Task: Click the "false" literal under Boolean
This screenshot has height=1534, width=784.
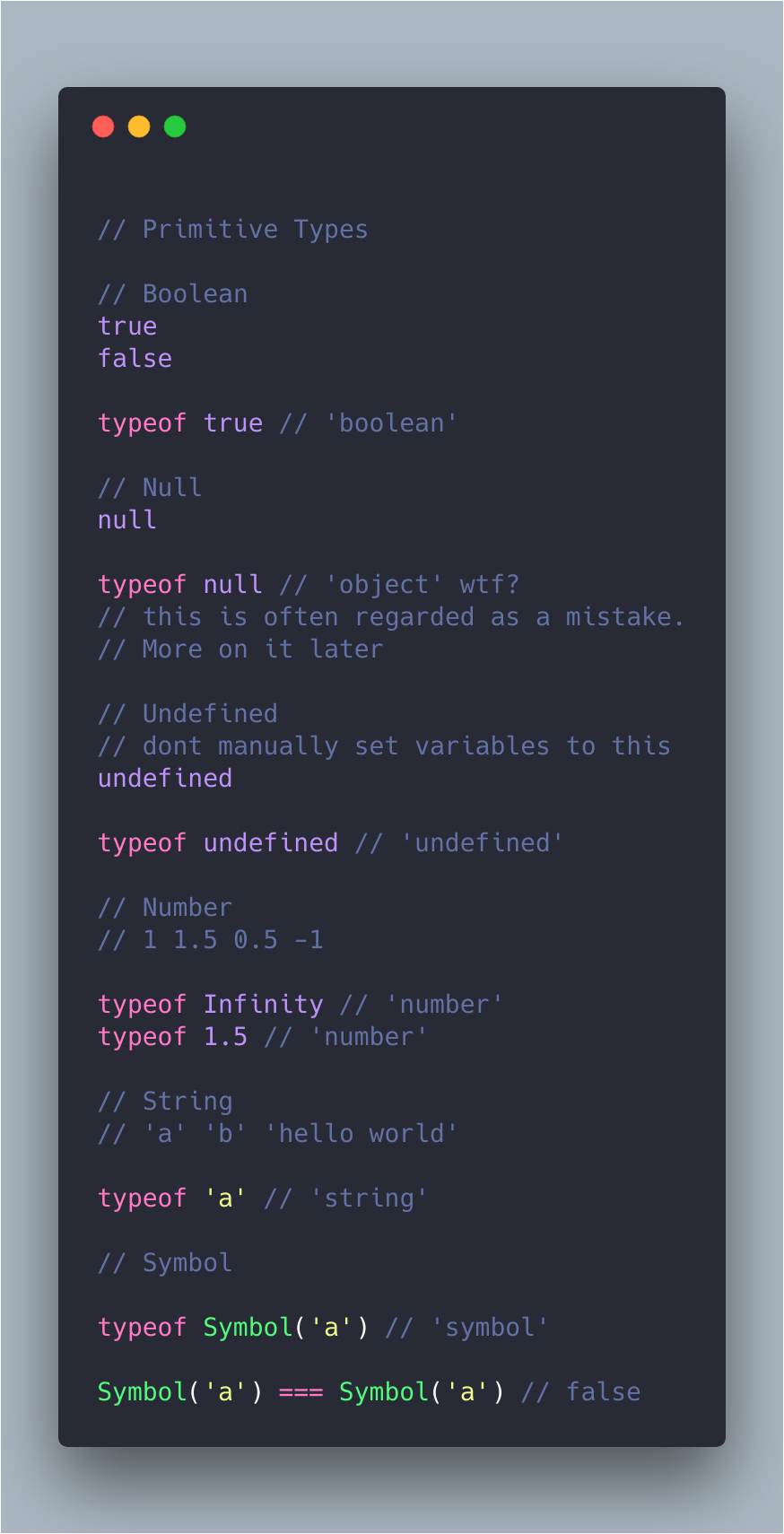Action: pos(135,359)
